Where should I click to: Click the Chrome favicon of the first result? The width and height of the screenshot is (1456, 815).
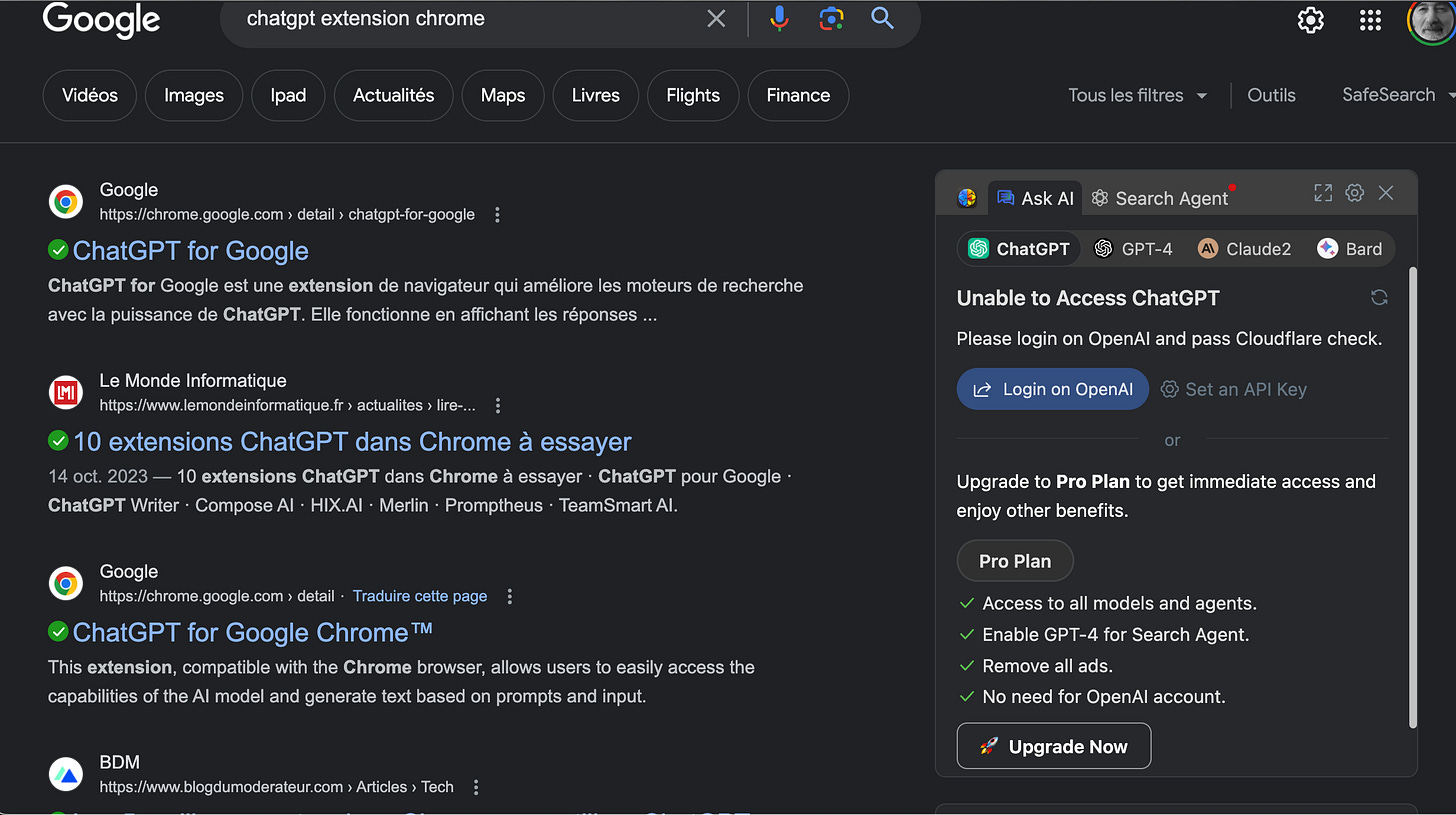pyautogui.click(x=66, y=202)
